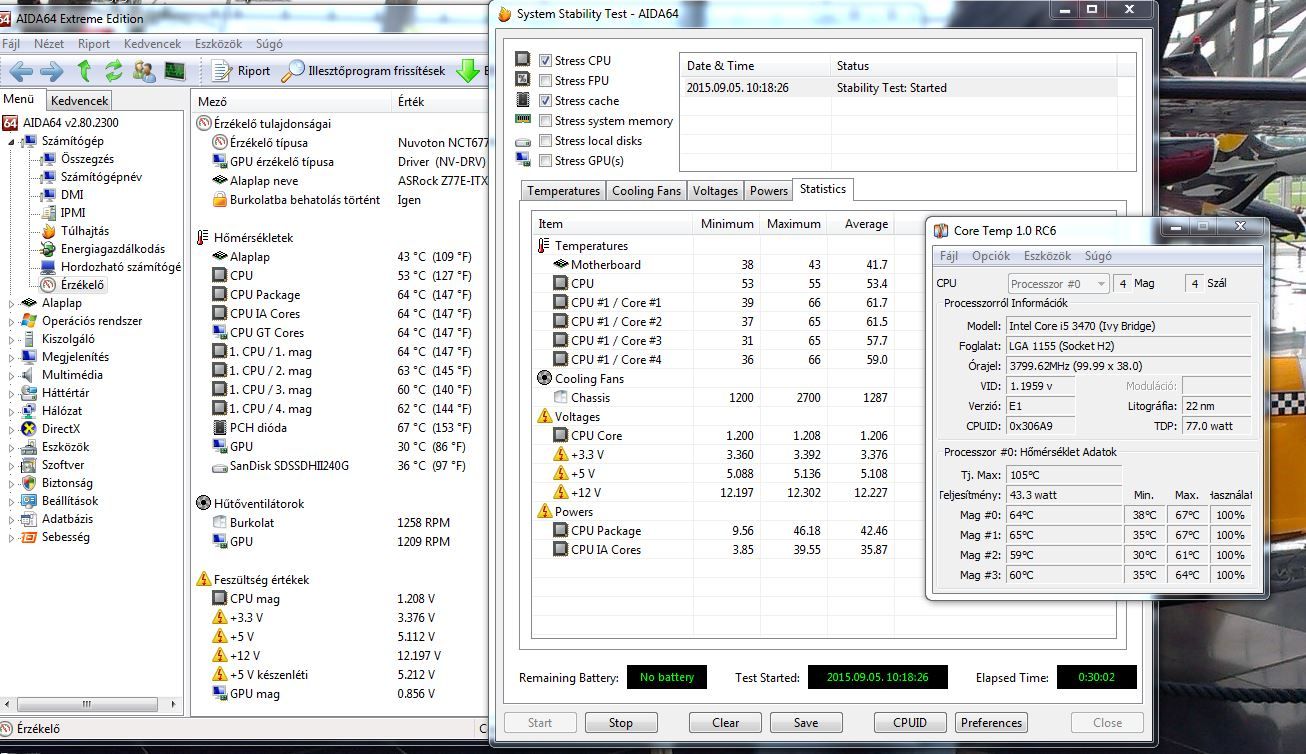1306x754 pixels.
Task: Switch to the Kedvencek tab
Action: click(x=79, y=101)
